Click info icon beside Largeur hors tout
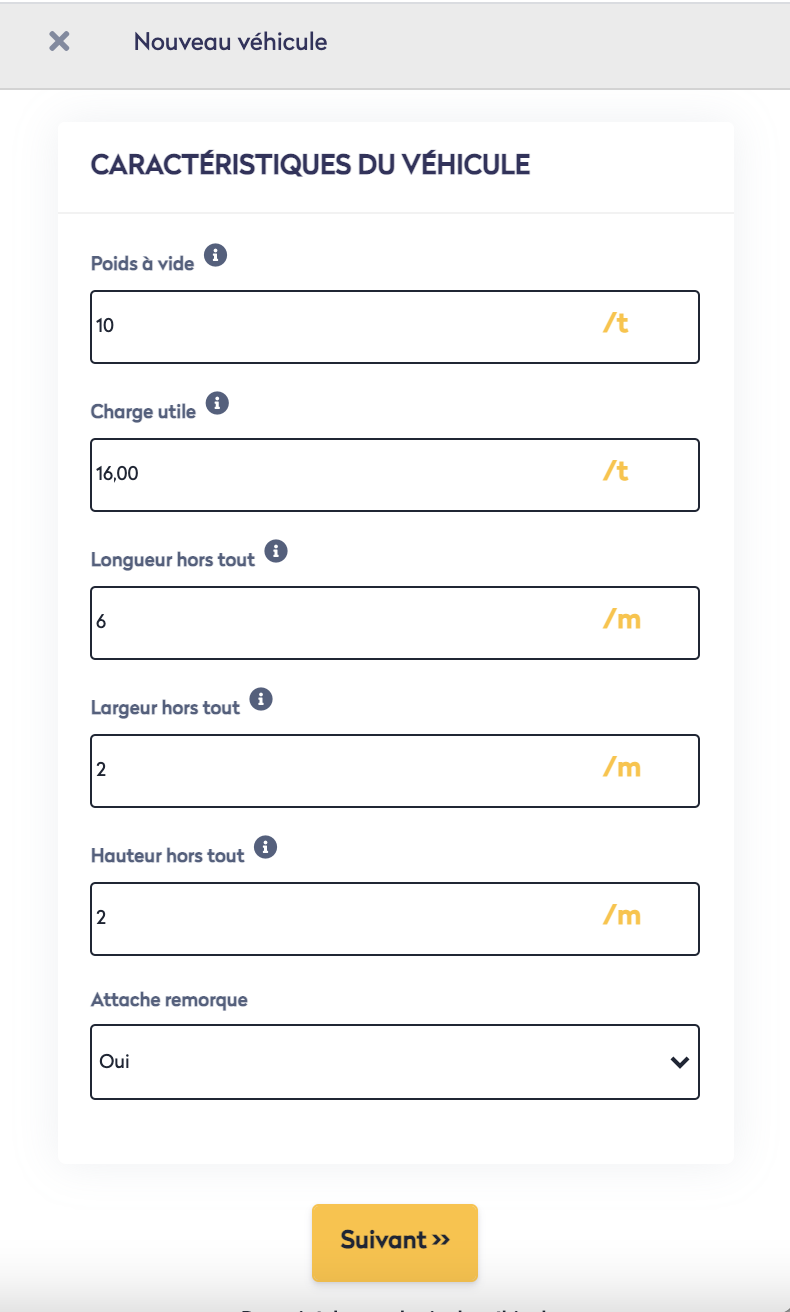The width and height of the screenshot is (790, 1312). click(261, 699)
